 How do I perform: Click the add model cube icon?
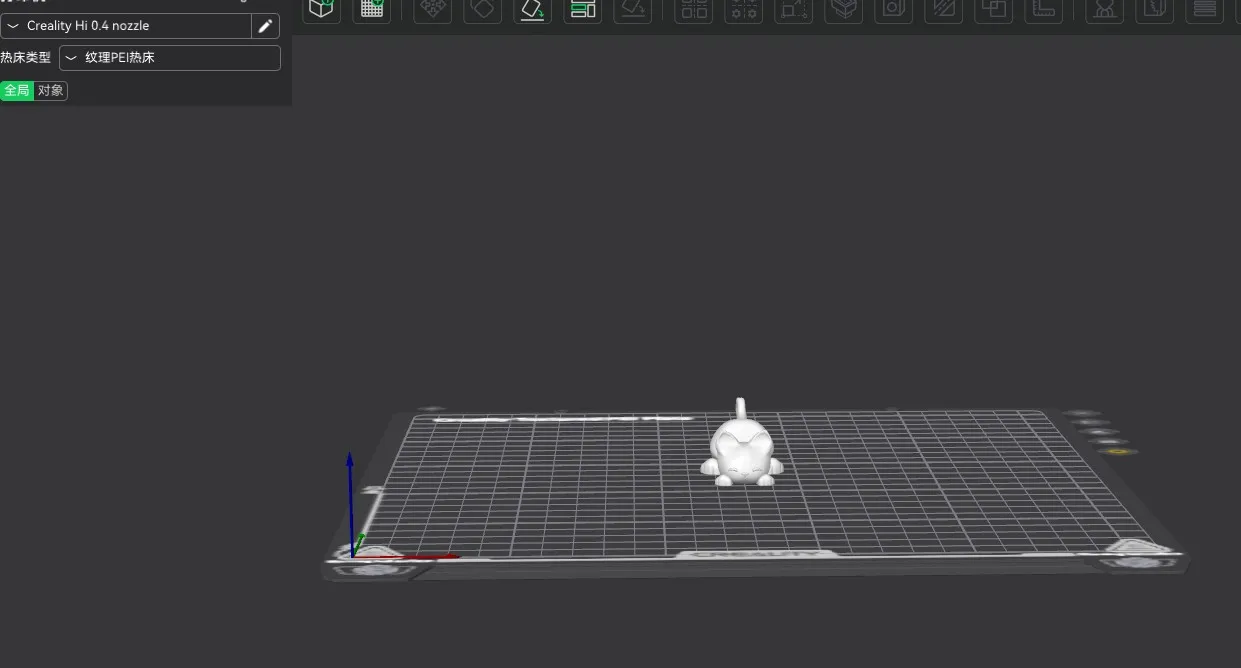(x=321, y=9)
